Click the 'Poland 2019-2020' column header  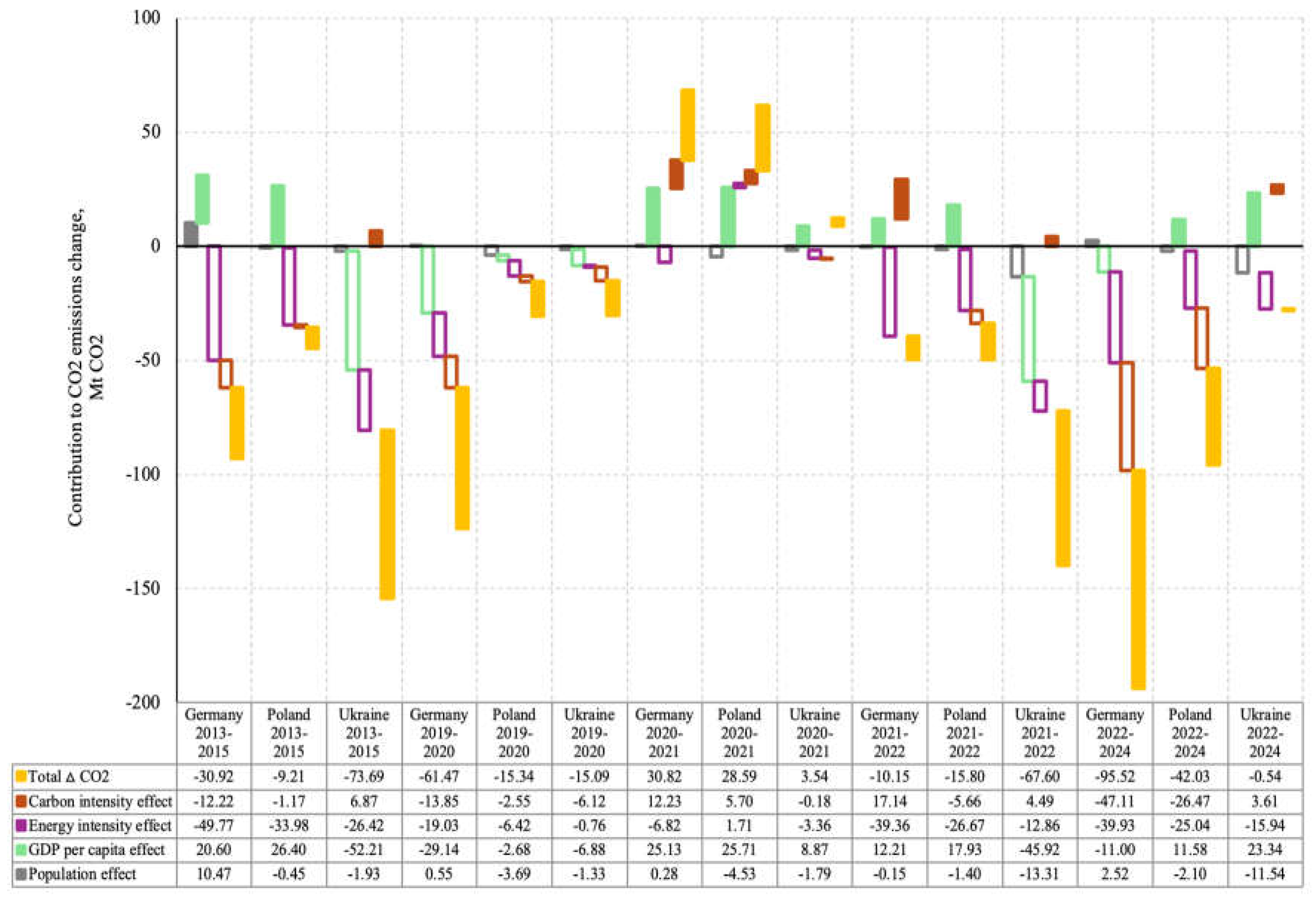pyautogui.click(x=514, y=733)
